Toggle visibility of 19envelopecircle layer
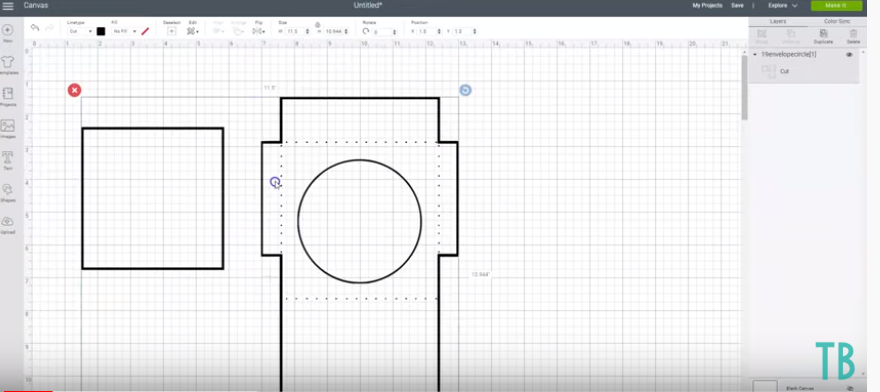The height and width of the screenshot is (392, 880). 849,54
